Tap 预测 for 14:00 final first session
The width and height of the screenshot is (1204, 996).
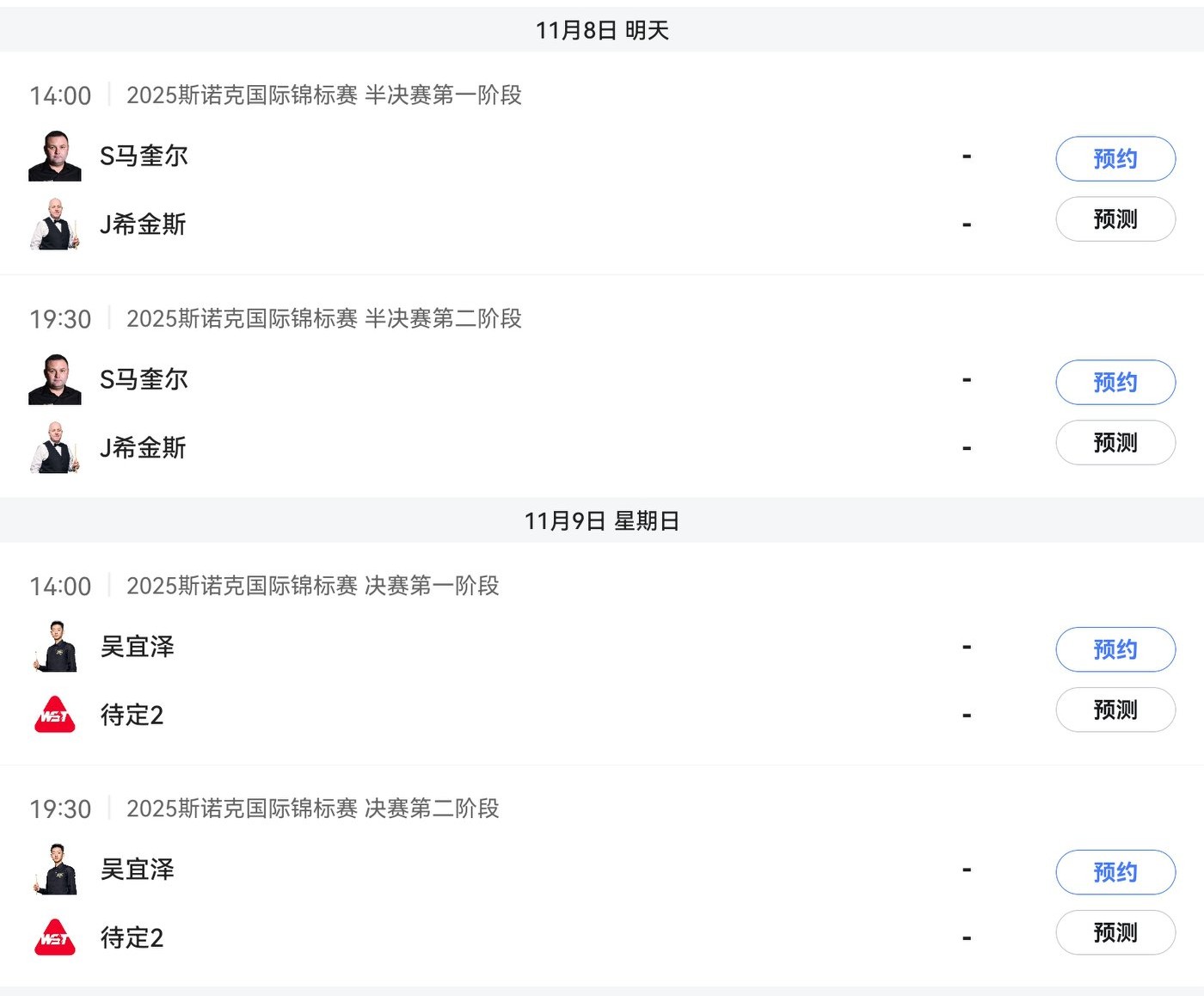1115,710
